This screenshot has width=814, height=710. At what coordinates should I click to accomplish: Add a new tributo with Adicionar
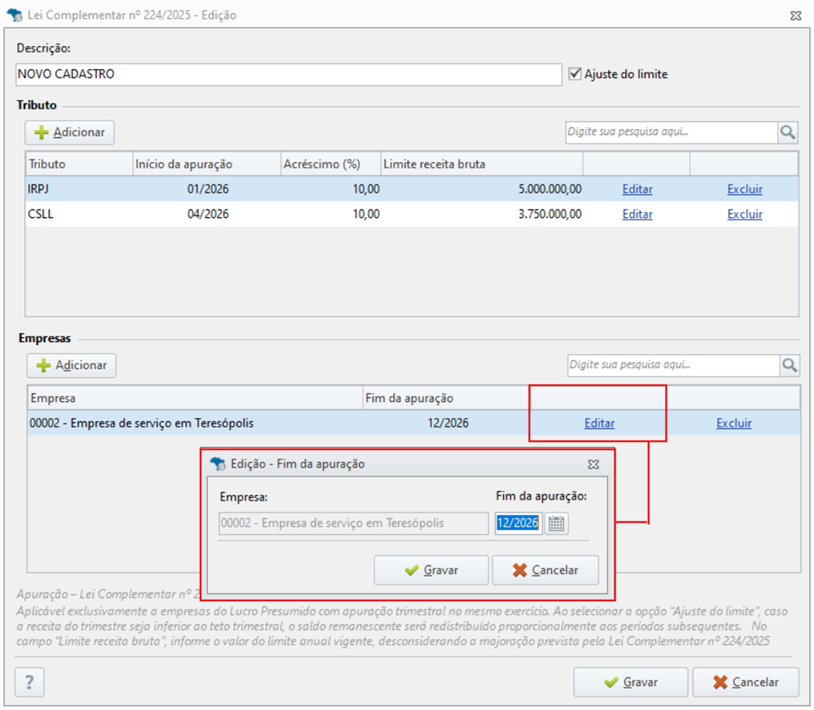coord(70,132)
